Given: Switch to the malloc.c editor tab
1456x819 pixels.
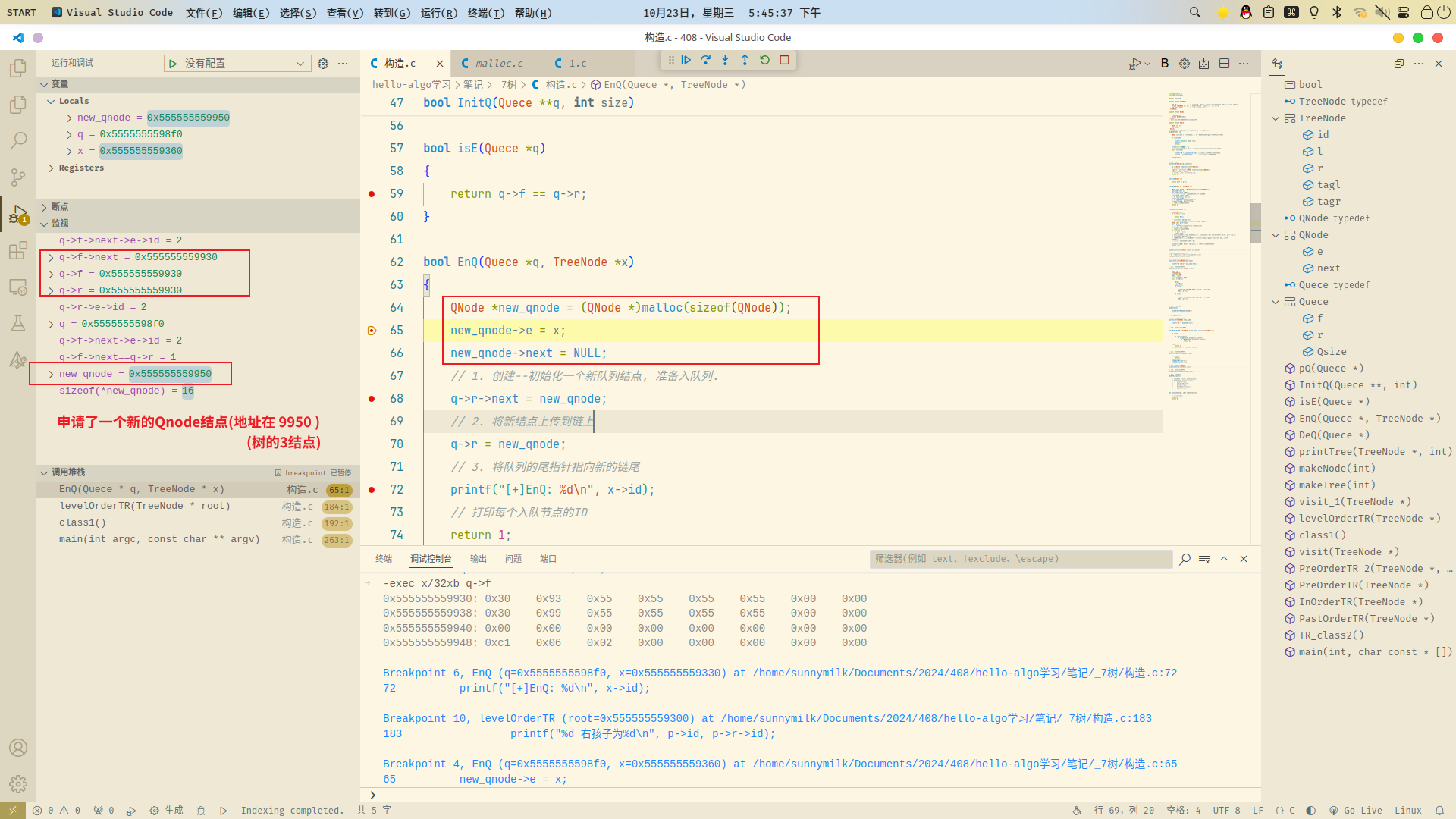Looking at the screenshot, I should [498, 64].
